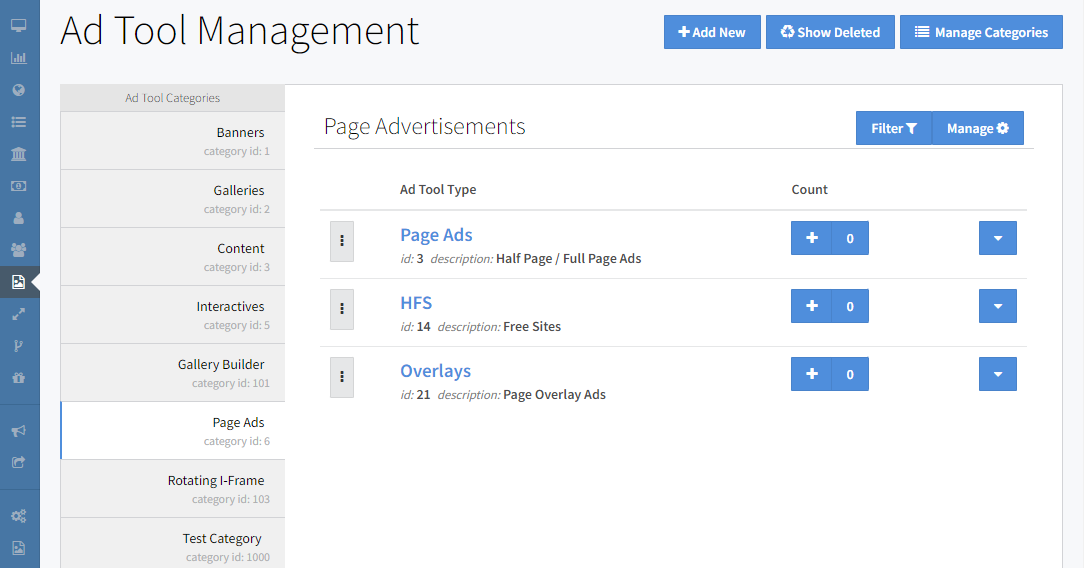Open the HFS ad tool link
1084x568 pixels.
tap(416, 303)
